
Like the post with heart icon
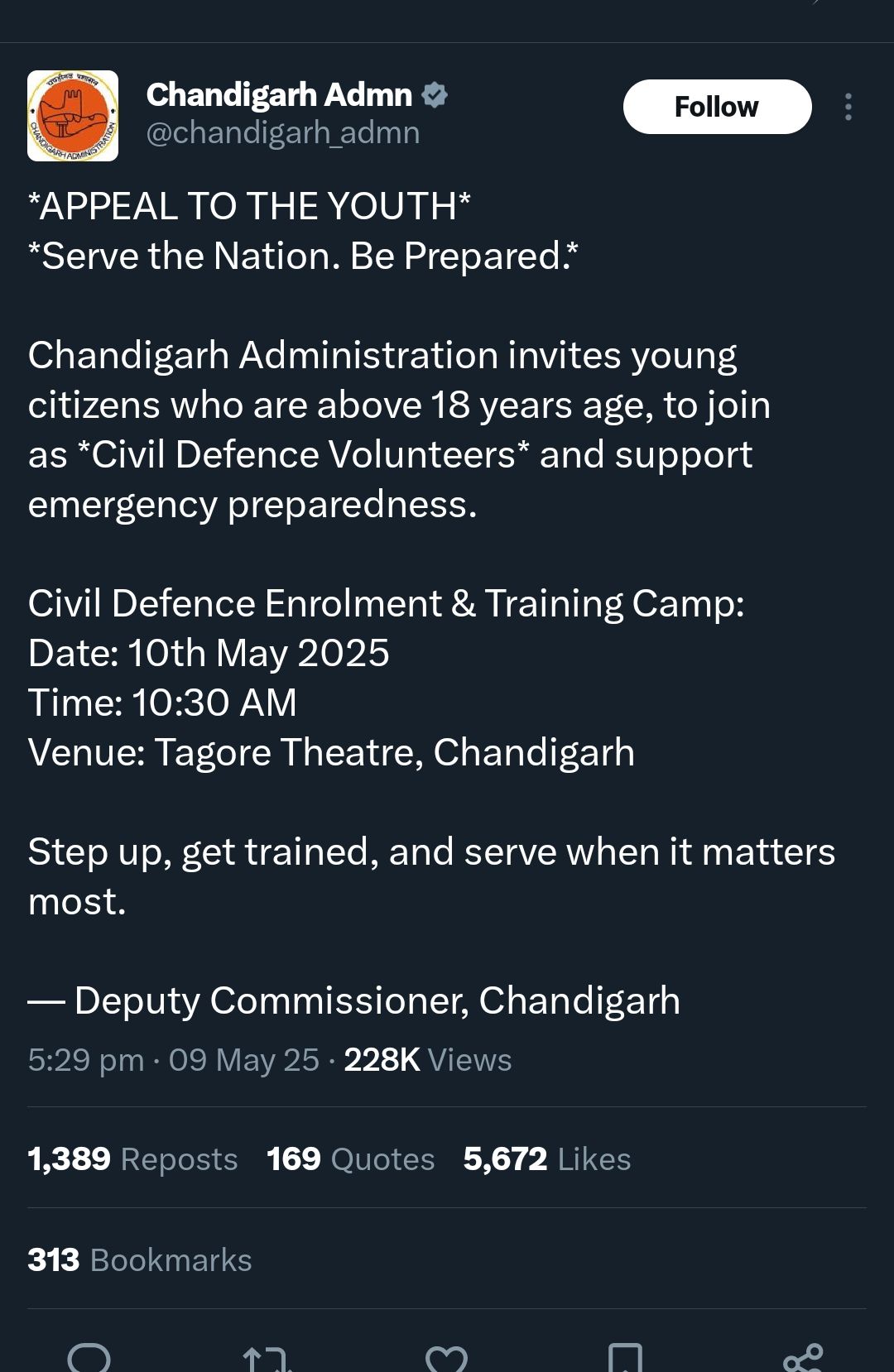(446, 1357)
